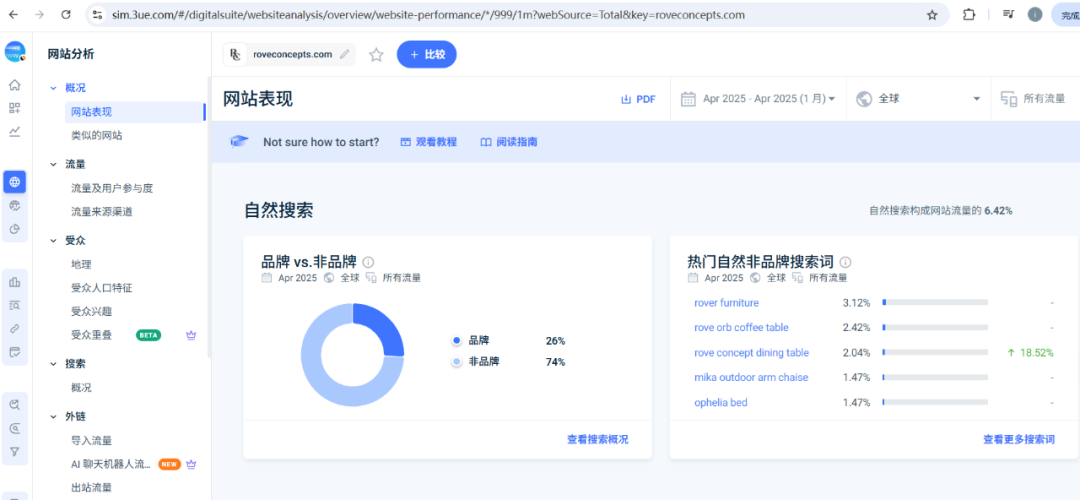1080x500 pixels.
Task: Open the home icon in left rail
Action: 14,85
